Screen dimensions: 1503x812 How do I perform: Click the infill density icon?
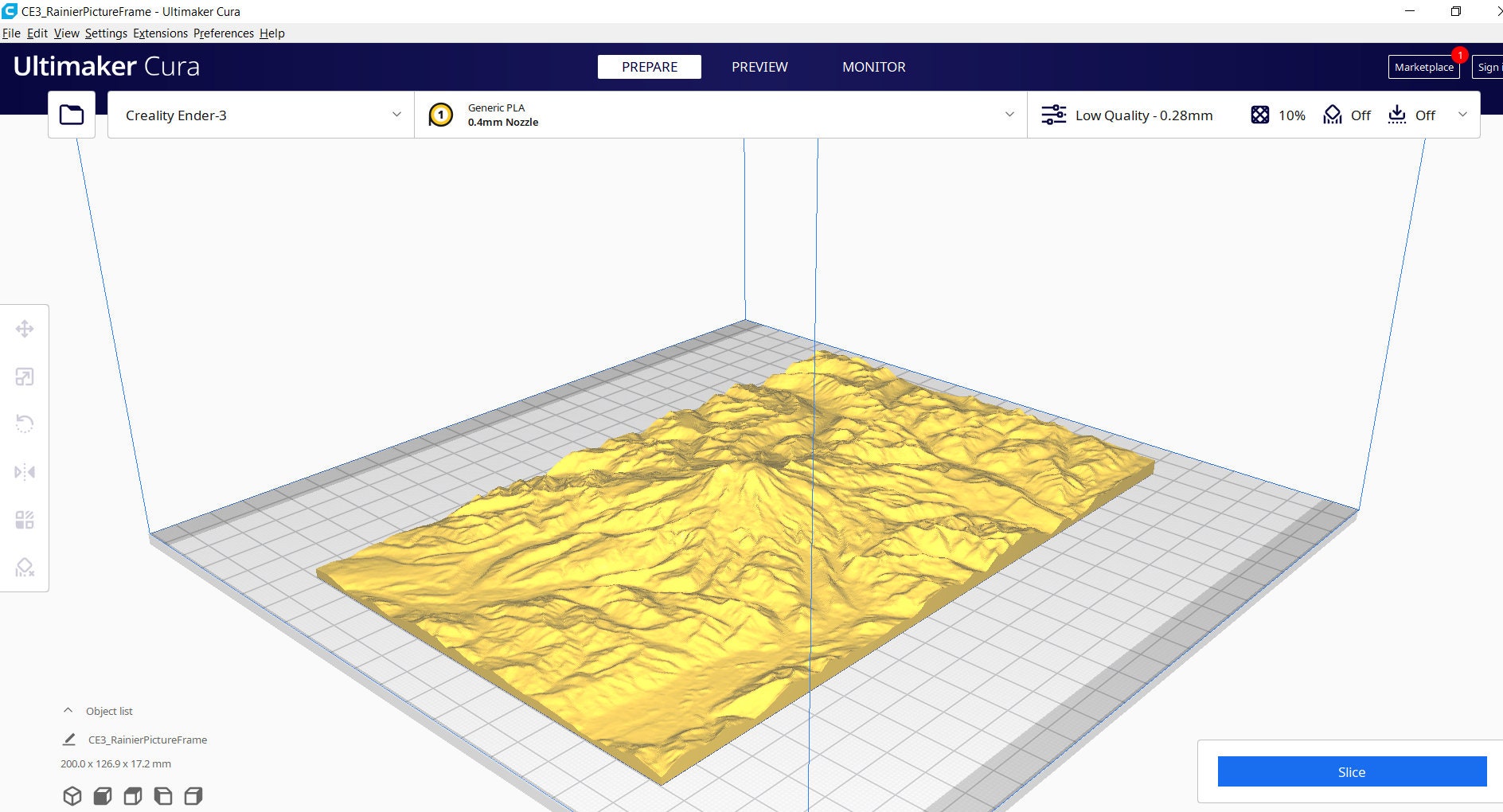click(x=1260, y=115)
